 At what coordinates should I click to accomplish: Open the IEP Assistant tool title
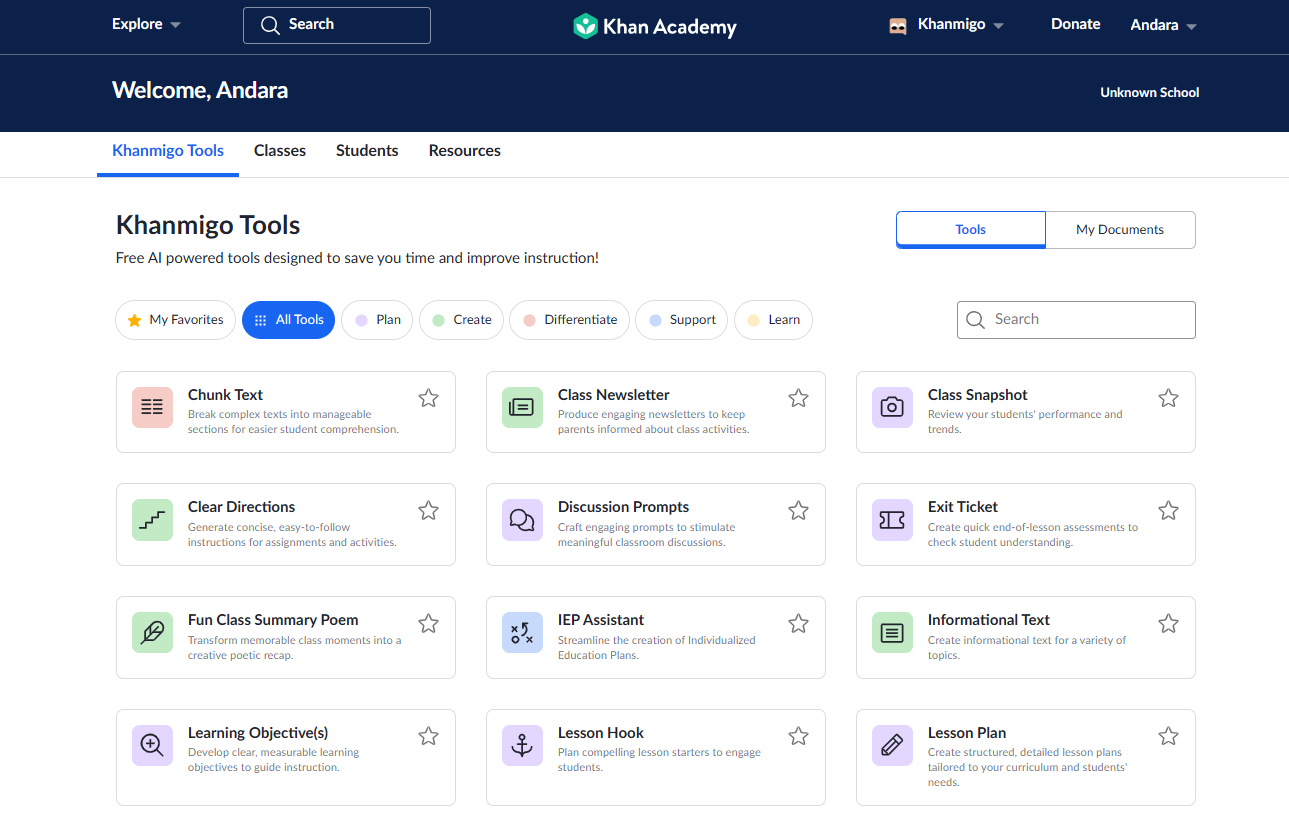(601, 620)
